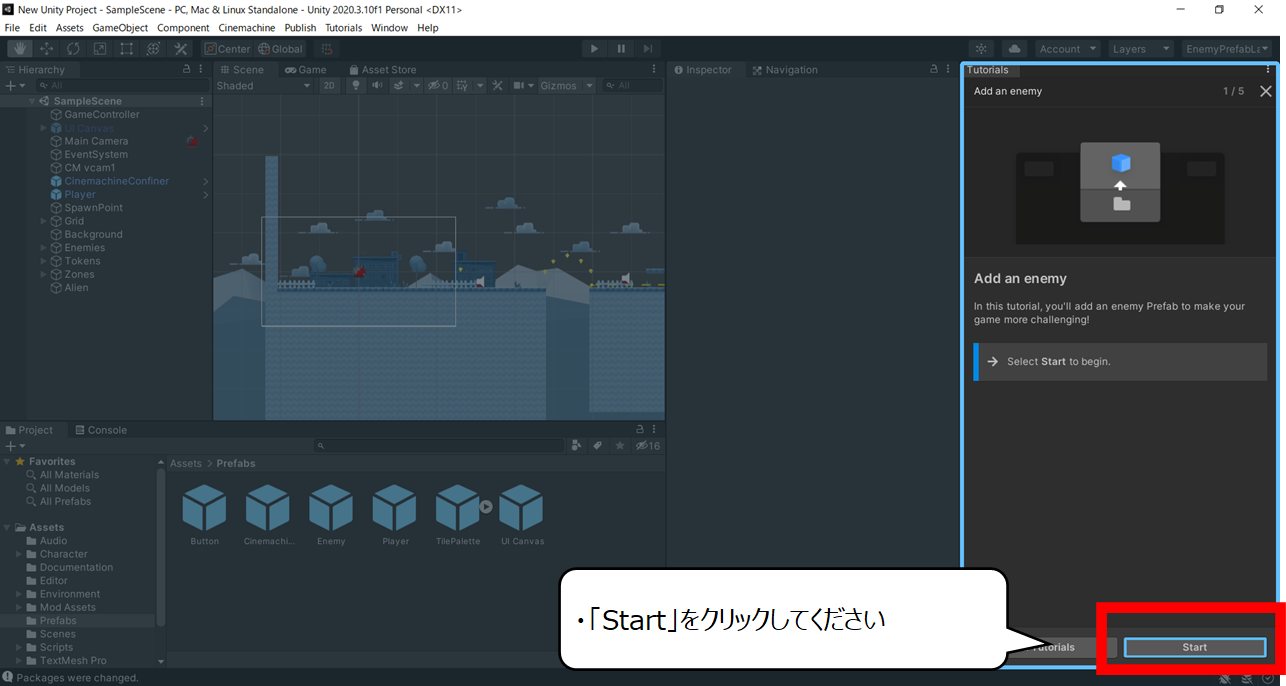Toggle Center pivot mode
Viewport: 1286px width, 686px height.
tap(227, 48)
